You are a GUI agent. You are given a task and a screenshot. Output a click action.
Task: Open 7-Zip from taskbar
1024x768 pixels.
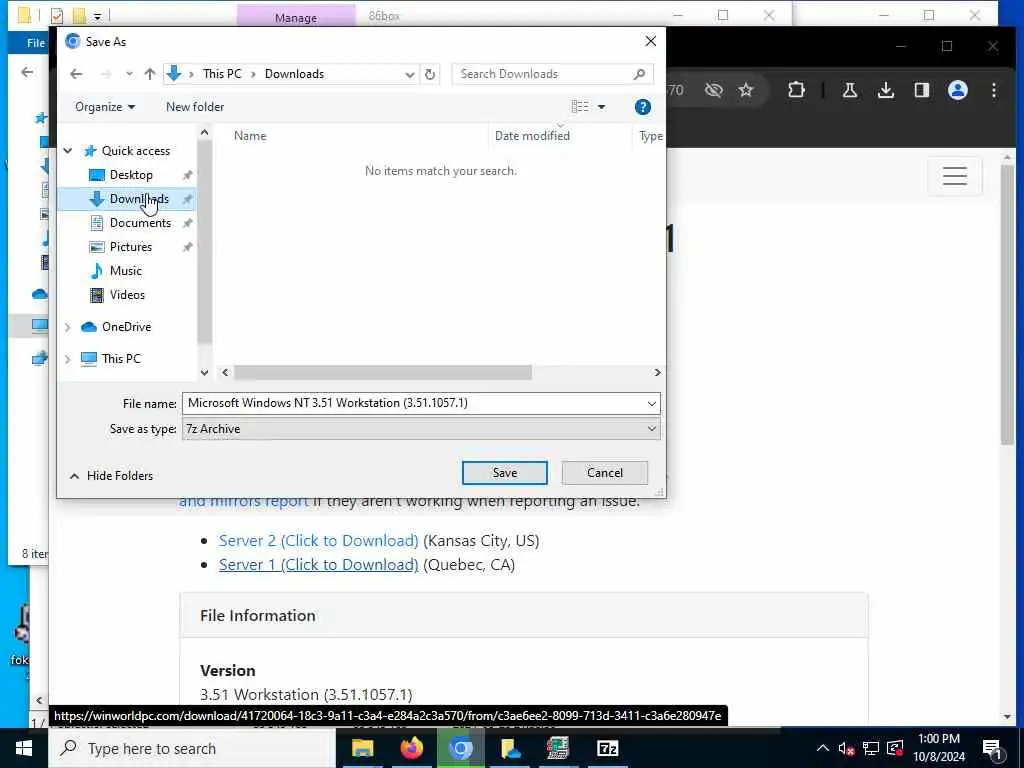point(607,748)
